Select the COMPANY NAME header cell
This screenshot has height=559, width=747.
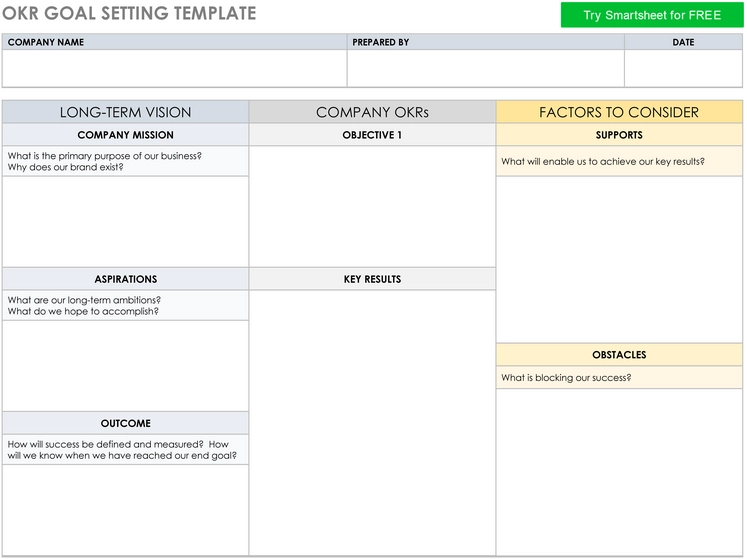174,42
